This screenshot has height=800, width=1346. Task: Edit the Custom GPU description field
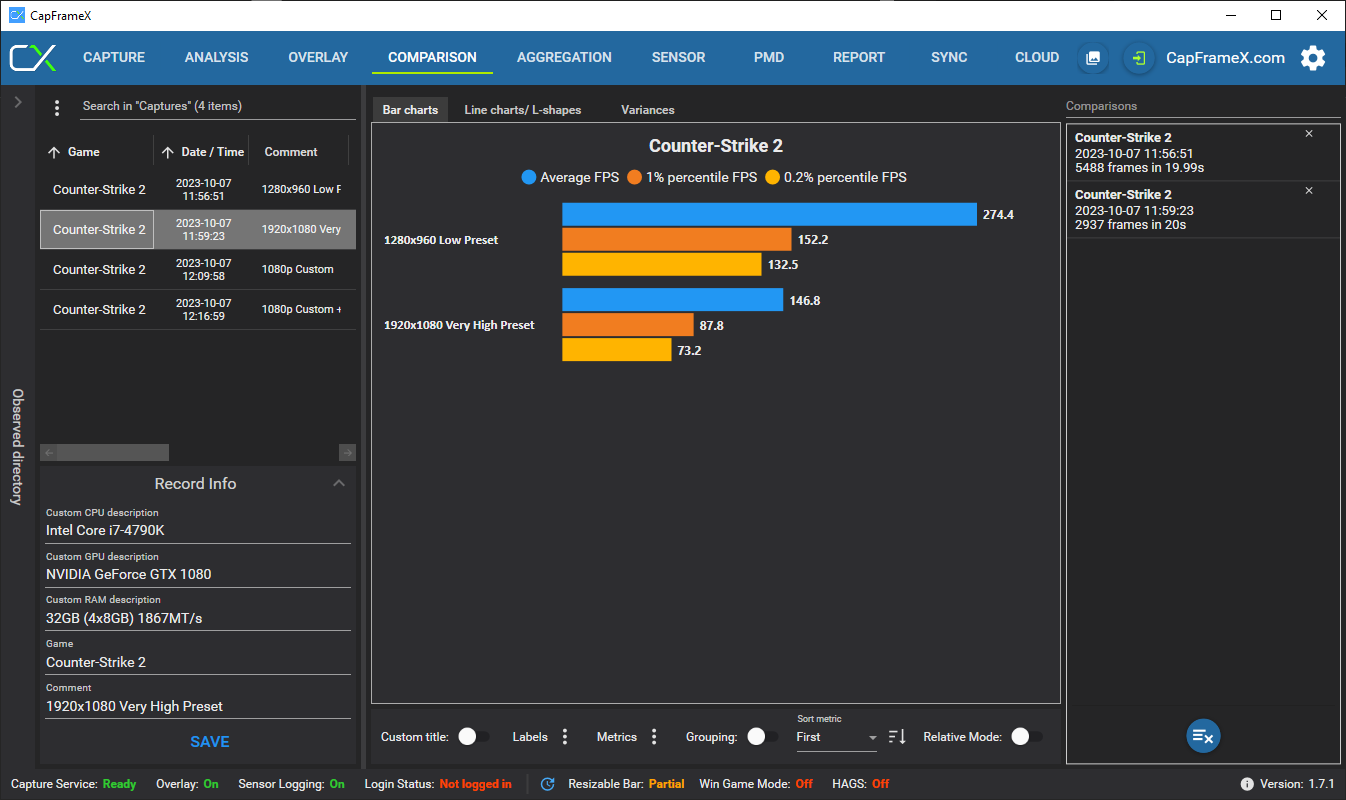pyautogui.click(x=198, y=575)
